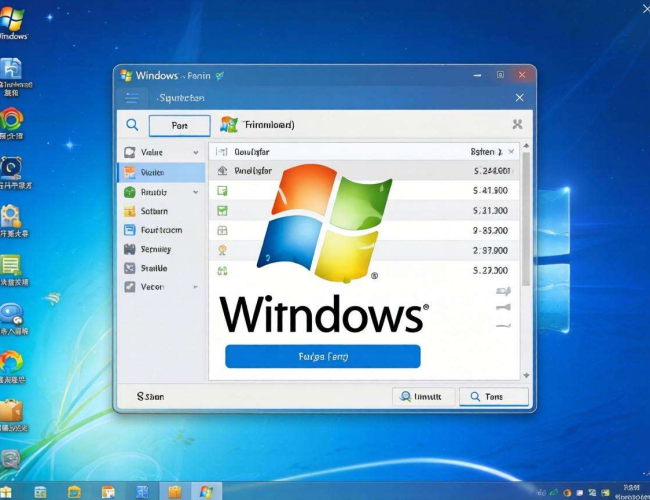Click the blue Furga Feng button
650x500 pixels.
click(x=323, y=357)
